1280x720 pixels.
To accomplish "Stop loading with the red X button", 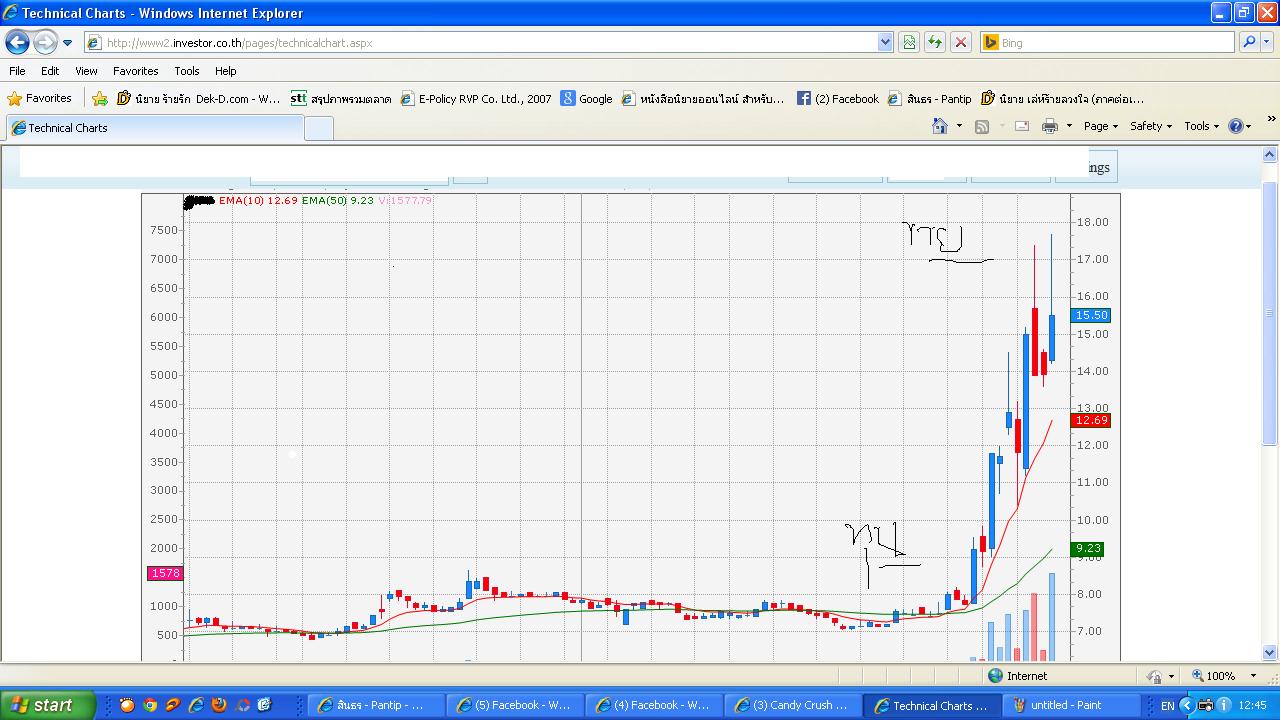I will coord(961,43).
